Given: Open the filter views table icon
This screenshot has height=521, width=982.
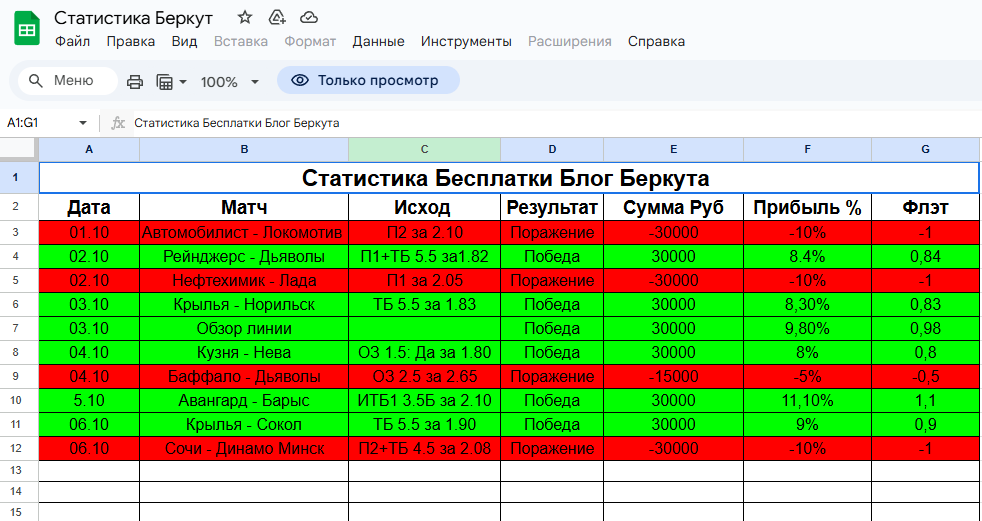Looking at the screenshot, I should coord(165,81).
